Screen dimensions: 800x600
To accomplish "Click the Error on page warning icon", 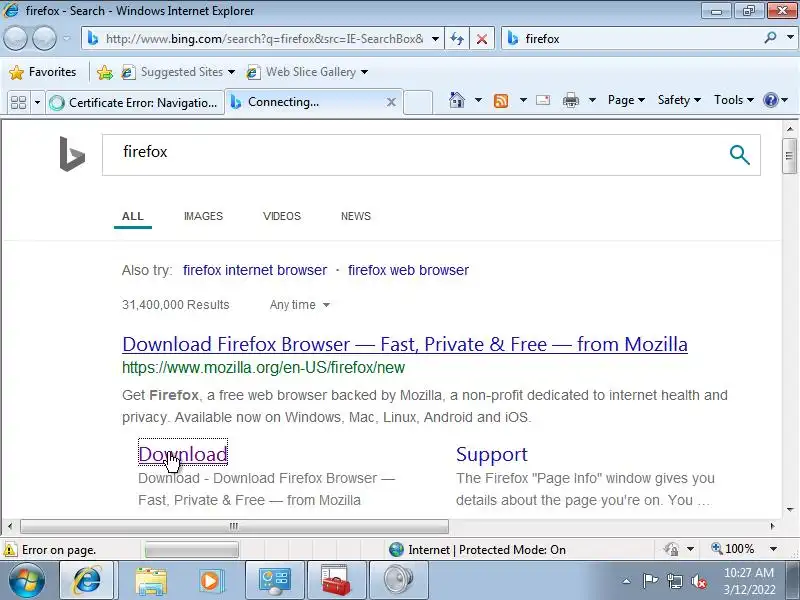I will pos(10,550).
